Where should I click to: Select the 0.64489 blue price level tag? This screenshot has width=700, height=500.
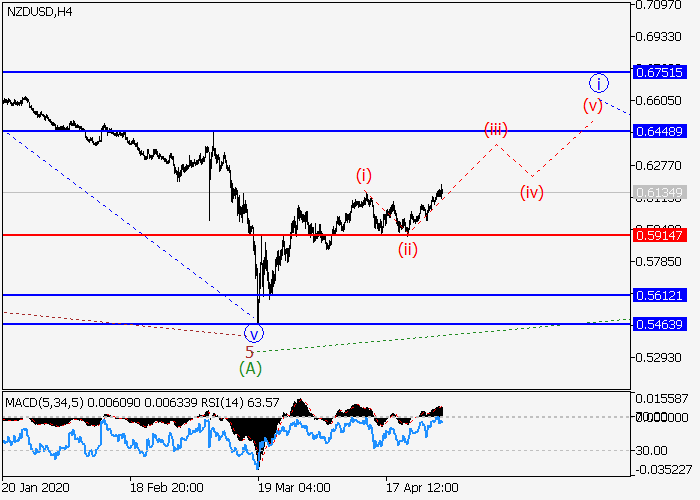[659, 131]
